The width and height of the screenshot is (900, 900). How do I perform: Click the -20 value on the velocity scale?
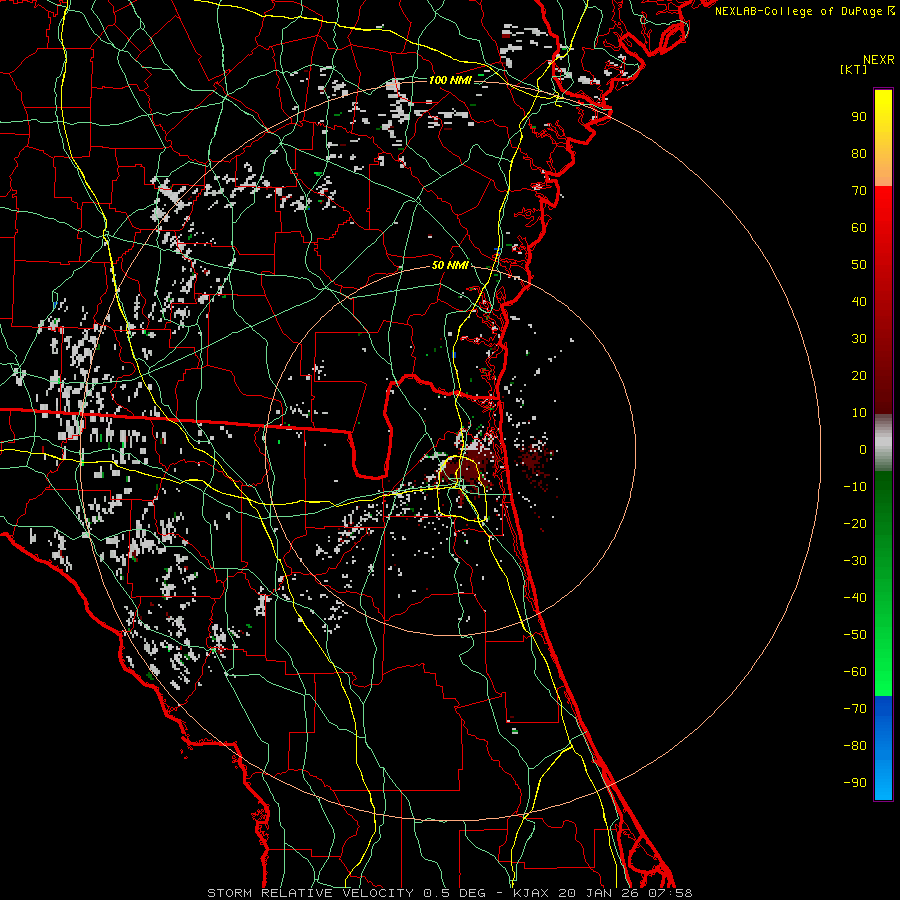[x=855, y=524]
